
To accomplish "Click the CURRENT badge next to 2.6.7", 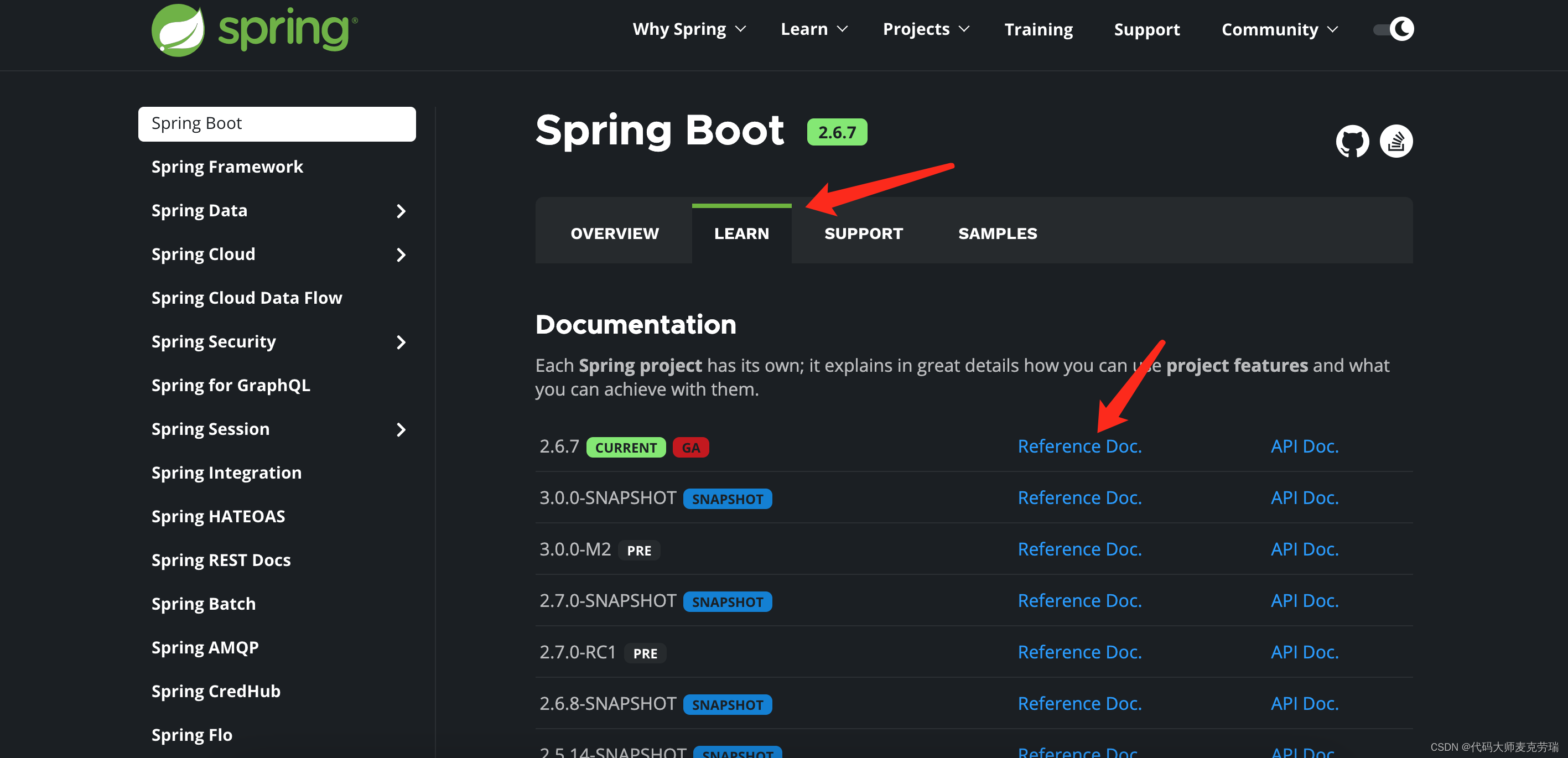I will pos(626,447).
